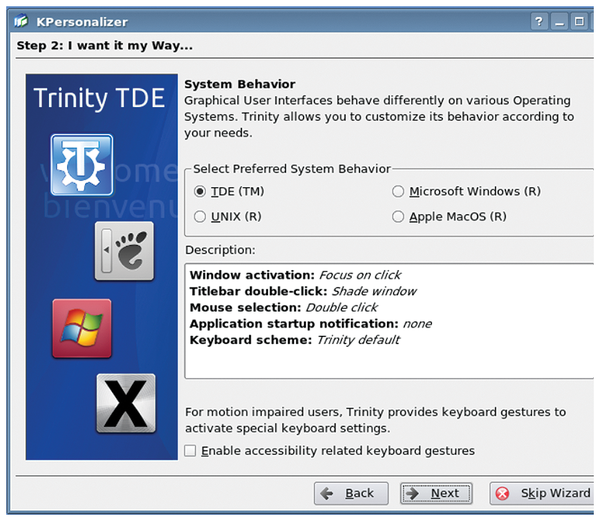Click the right arrow icon on Next
Screen dimensions: 600x521
[x=412, y=493]
